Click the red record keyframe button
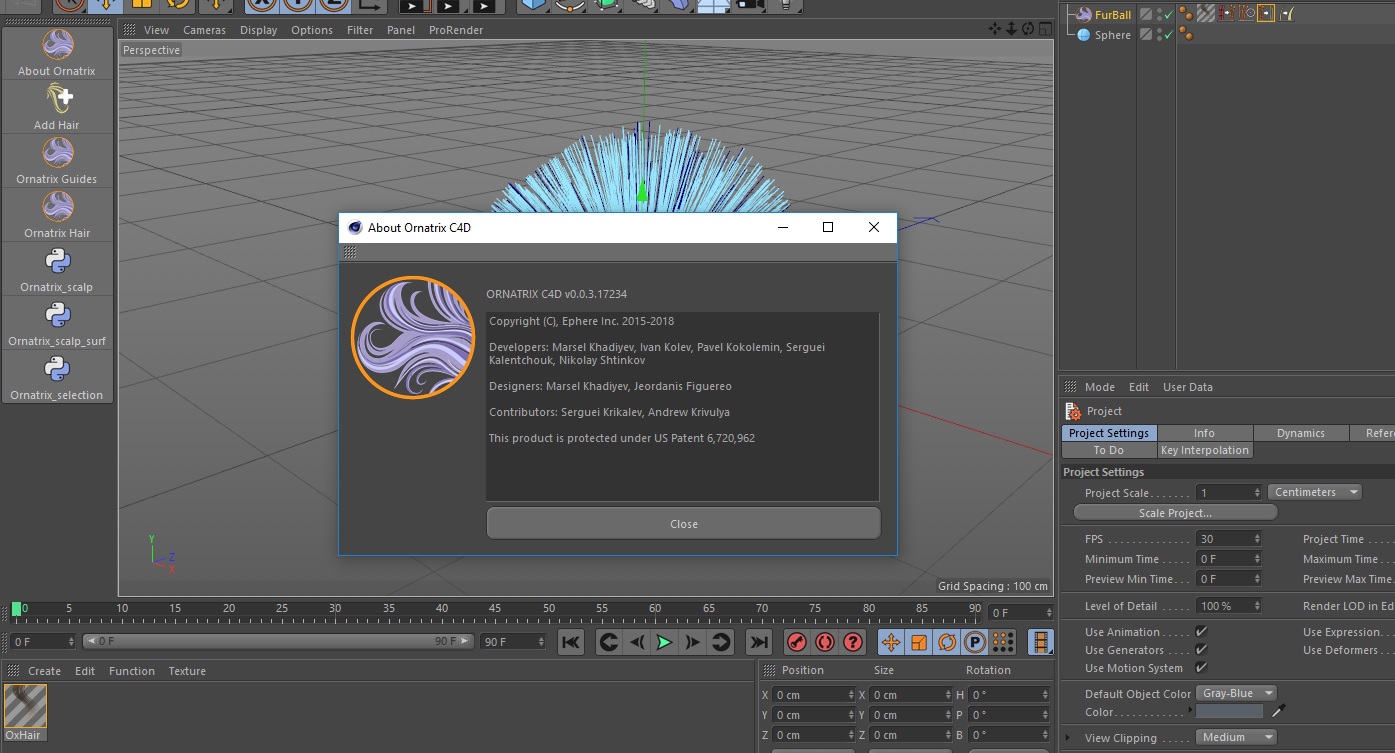Image resolution: width=1395 pixels, height=753 pixels. (797, 642)
